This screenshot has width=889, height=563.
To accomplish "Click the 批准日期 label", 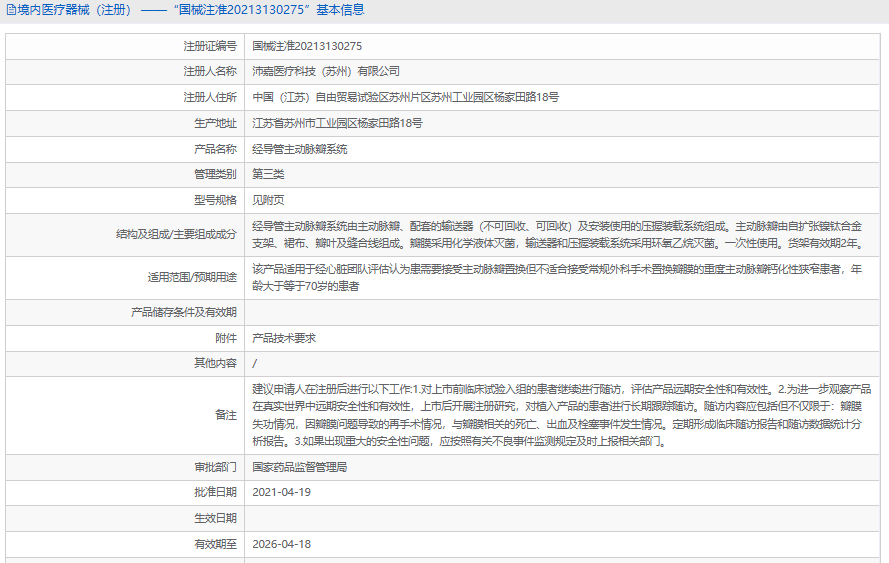I will click(x=215, y=492).
